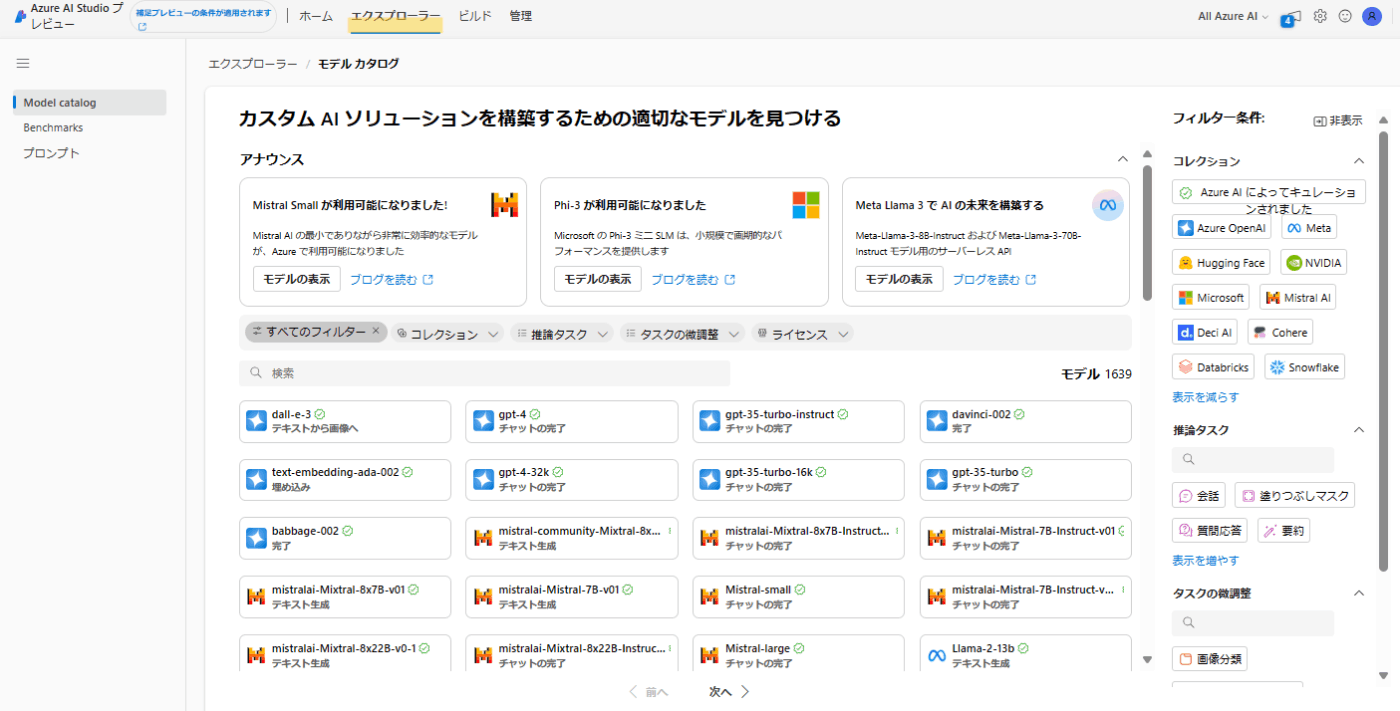Click 表示を減らす under collections
The height and width of the screenshot is (711, 1400).
point(1205,397)
